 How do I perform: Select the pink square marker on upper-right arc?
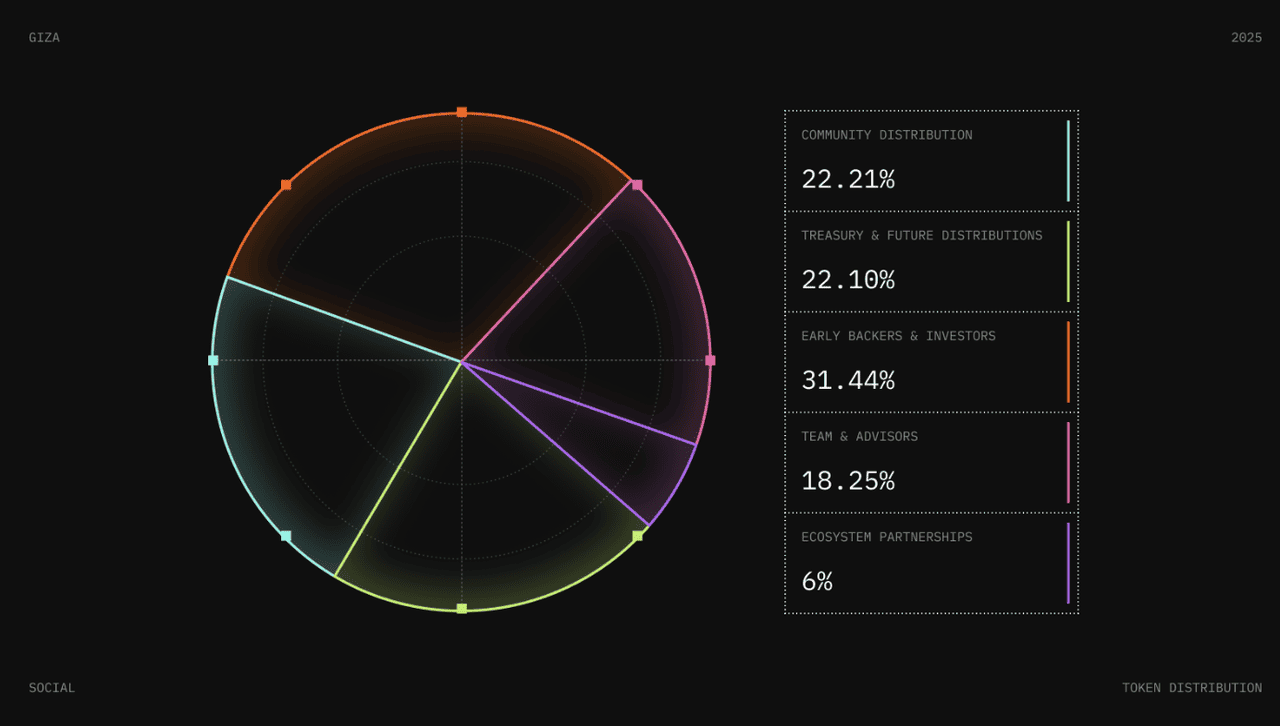(x=637, y=185)
